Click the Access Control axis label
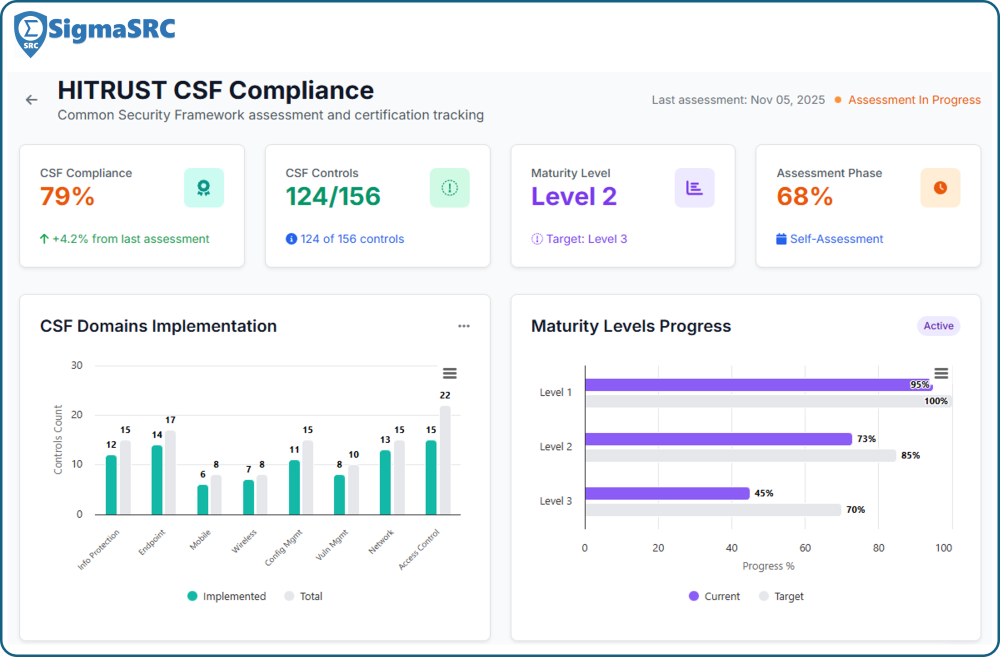 pyautogui.click(x=420, y=549)
